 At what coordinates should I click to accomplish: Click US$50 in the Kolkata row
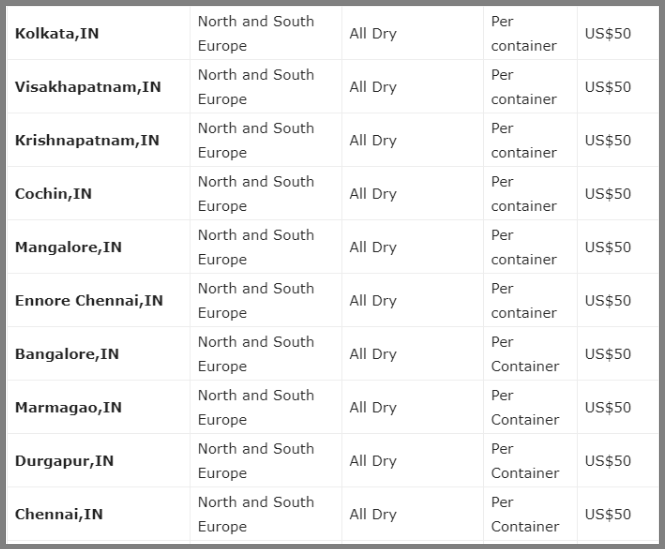[608, 33]
